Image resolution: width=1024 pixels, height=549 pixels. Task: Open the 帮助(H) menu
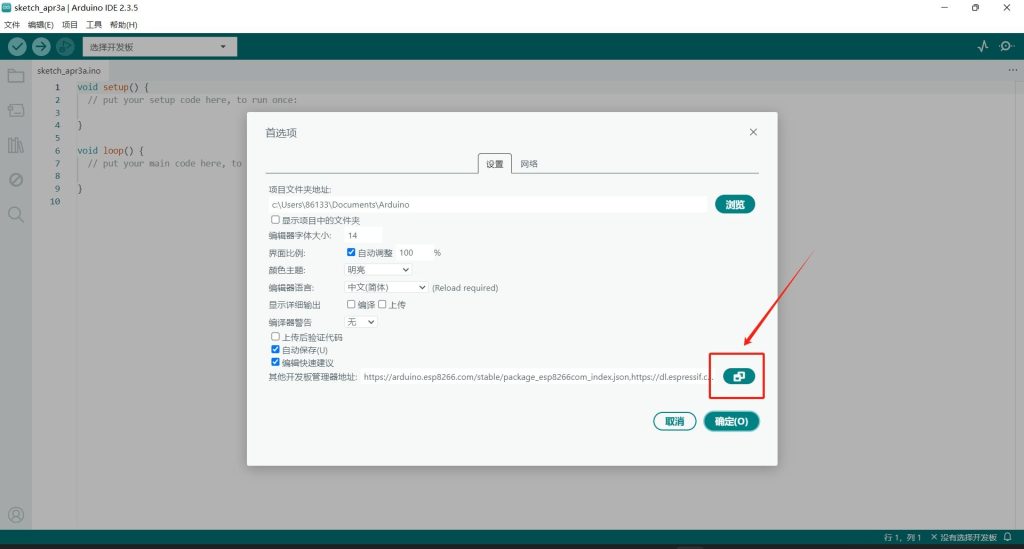(x=123, y=25)
